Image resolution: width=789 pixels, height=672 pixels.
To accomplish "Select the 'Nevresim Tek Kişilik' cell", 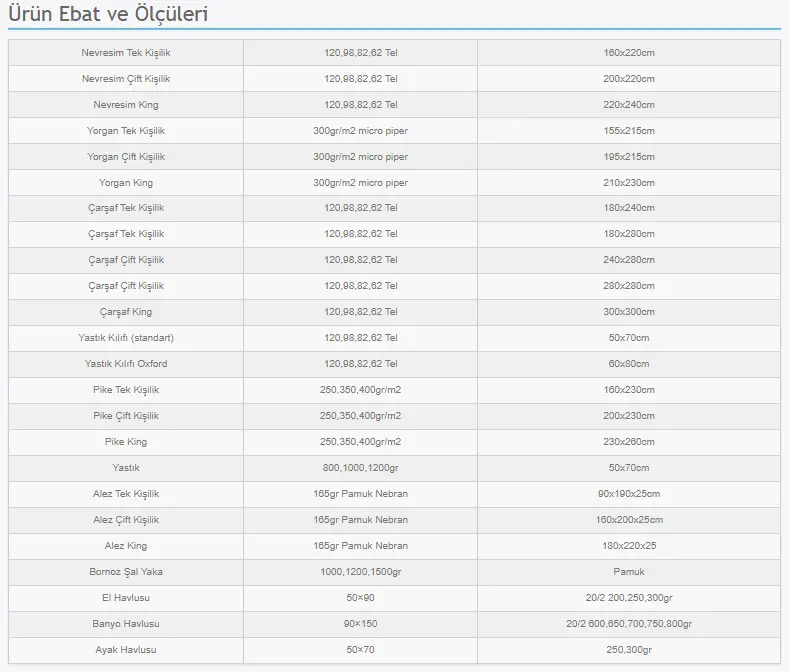I will pyautogui.click(x=126, y=52).
